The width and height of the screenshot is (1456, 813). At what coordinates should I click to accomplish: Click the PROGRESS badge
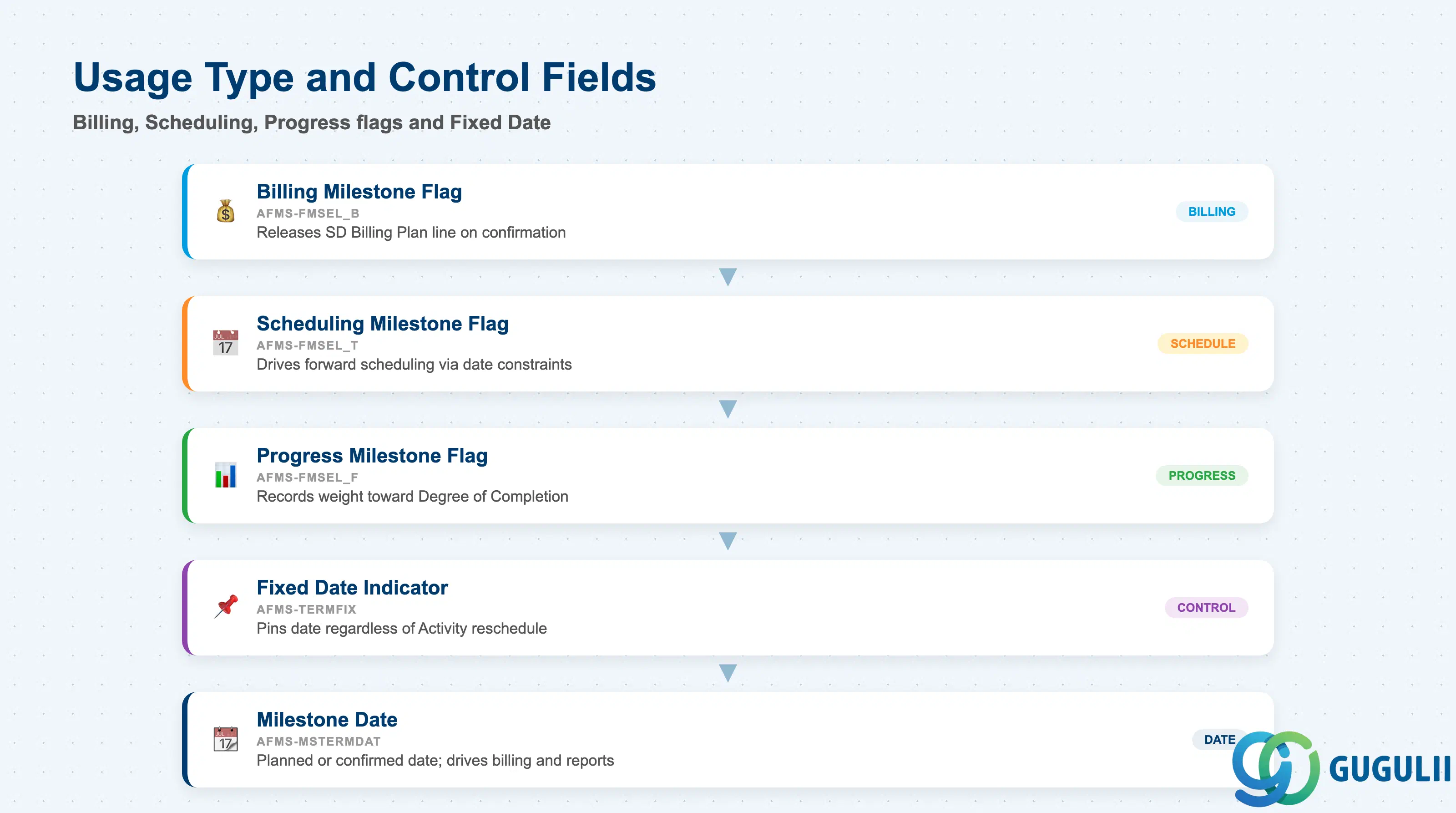pos(1202,476)
